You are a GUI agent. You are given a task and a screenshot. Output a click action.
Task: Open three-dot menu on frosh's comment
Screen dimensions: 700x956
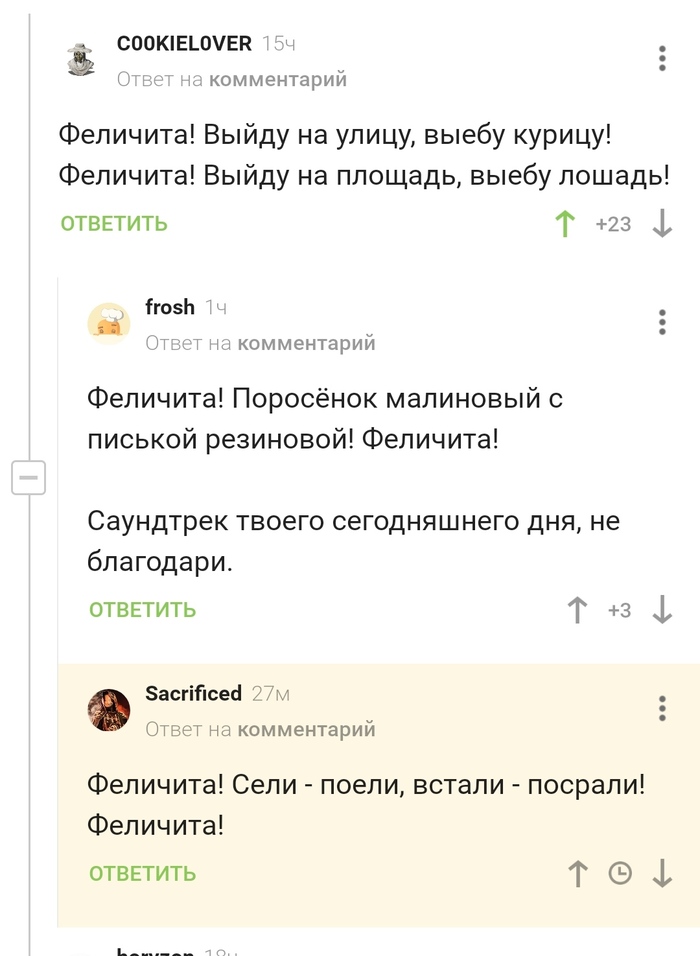pyautogui.click(x=662, y=322)
